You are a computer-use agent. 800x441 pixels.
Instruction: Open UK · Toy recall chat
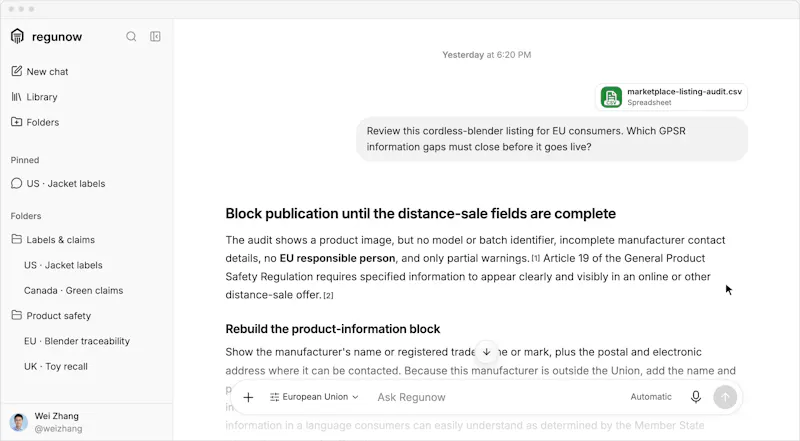[x=56, y=366]
